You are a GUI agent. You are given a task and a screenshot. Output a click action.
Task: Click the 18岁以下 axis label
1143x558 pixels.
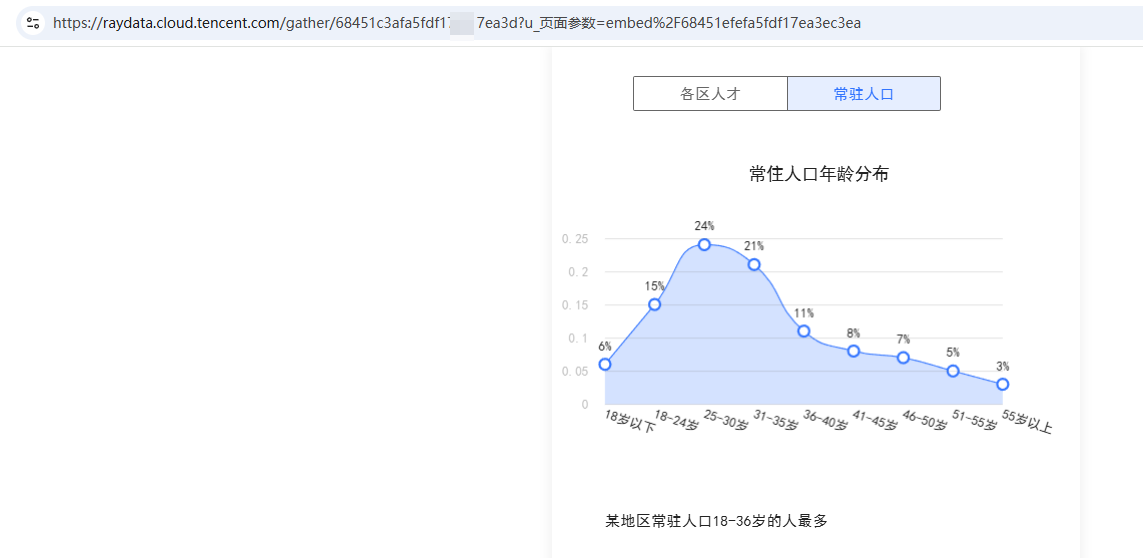pyautogui.click(x=630, y=421)
